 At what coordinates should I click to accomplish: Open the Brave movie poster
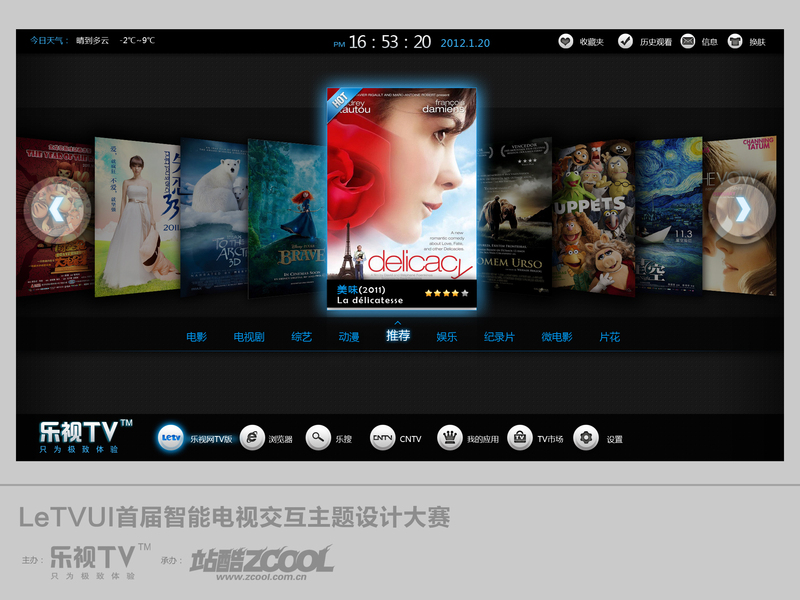point(287,218)
